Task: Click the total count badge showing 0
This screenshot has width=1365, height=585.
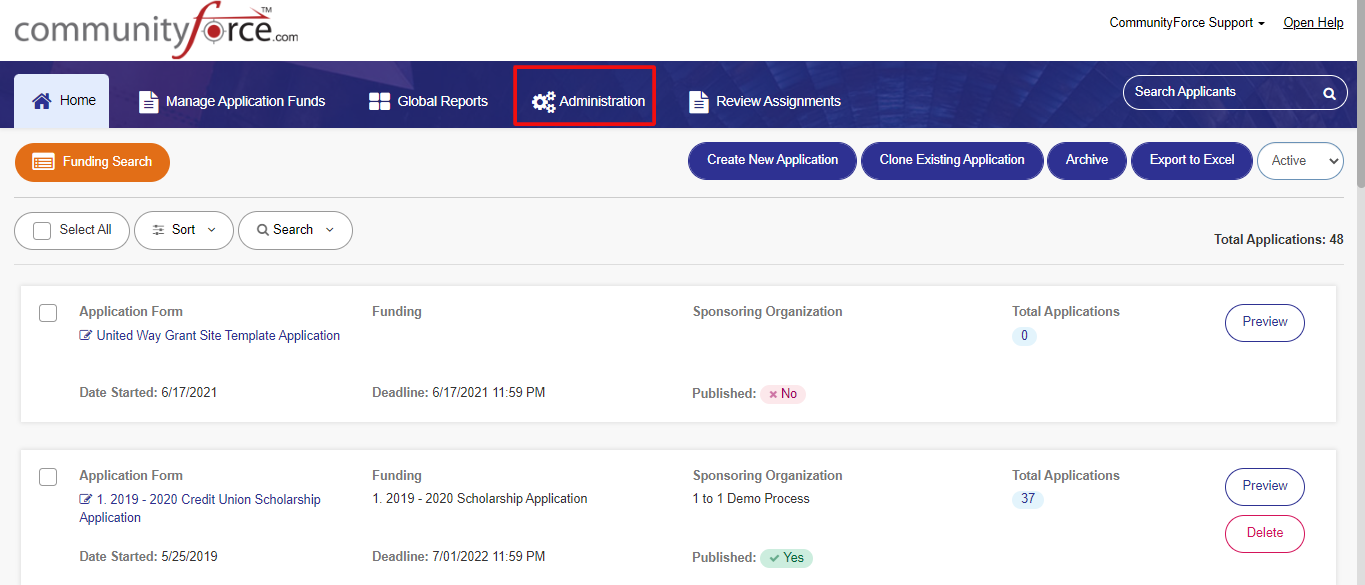Action: (1024, 336)
